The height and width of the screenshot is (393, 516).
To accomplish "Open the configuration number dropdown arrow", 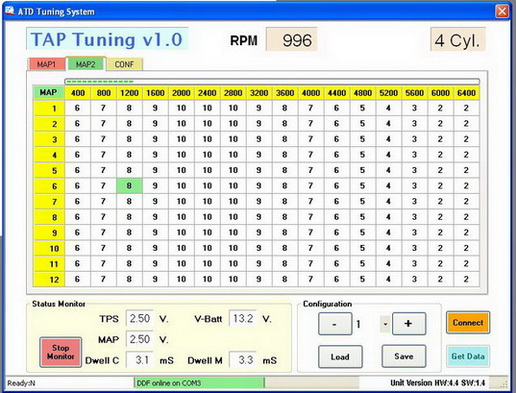I will tap(385, 324).
